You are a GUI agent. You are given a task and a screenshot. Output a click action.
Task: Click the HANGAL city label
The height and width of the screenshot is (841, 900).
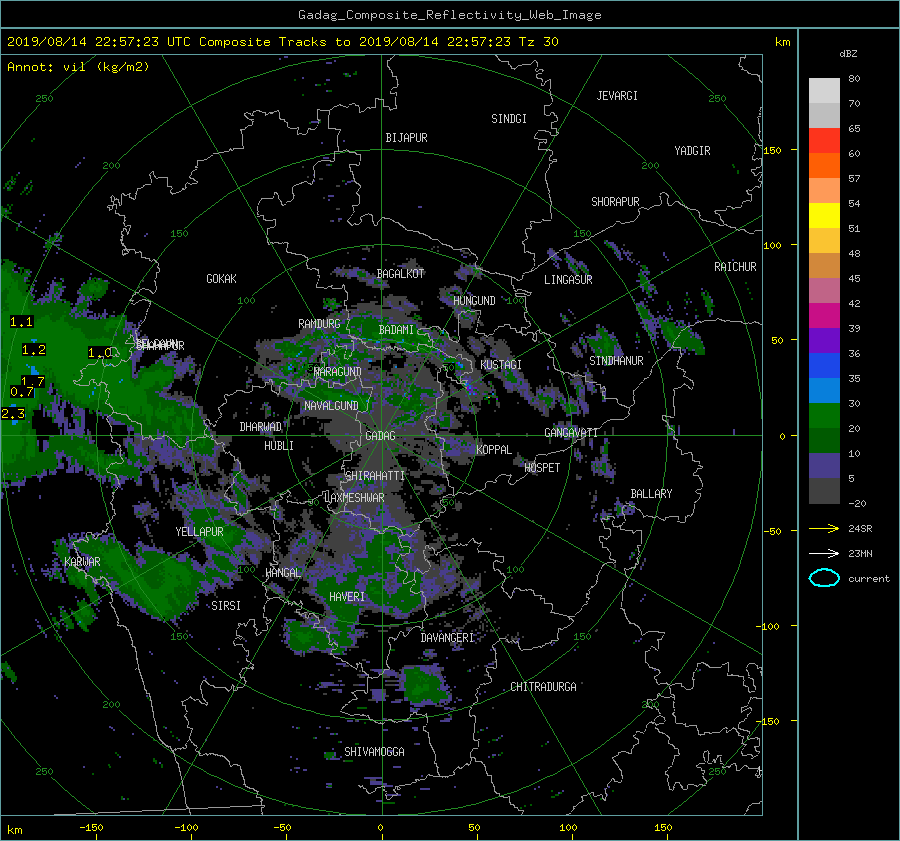pos(283,573)
